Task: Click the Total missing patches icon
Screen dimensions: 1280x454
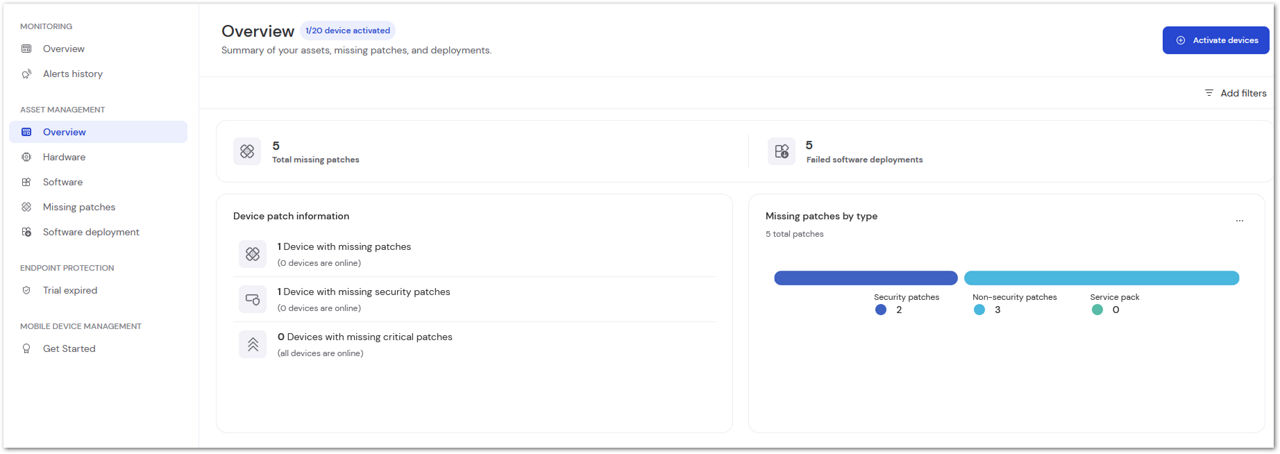Action: coord(247,151)
